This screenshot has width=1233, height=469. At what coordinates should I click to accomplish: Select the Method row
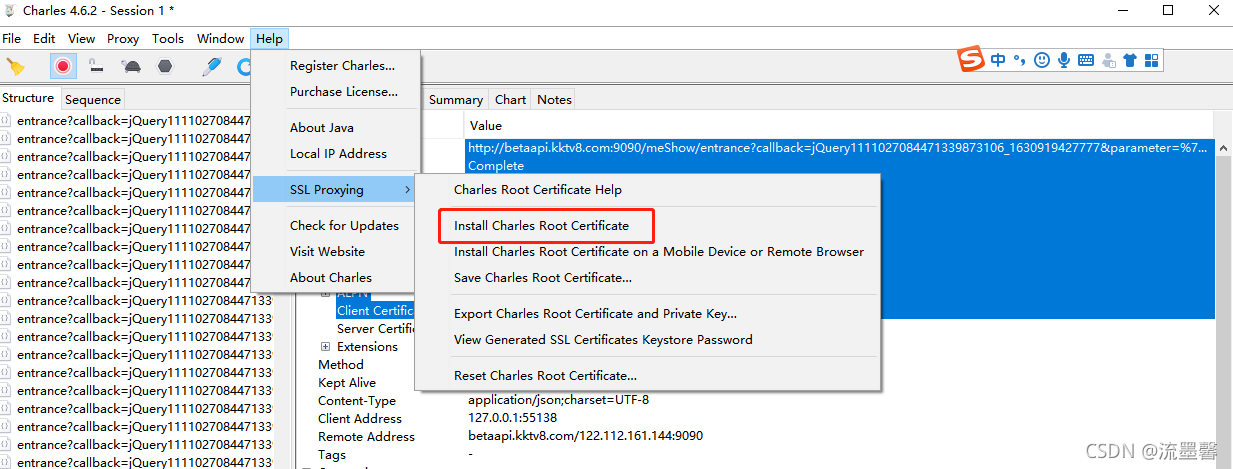[341, 365]
